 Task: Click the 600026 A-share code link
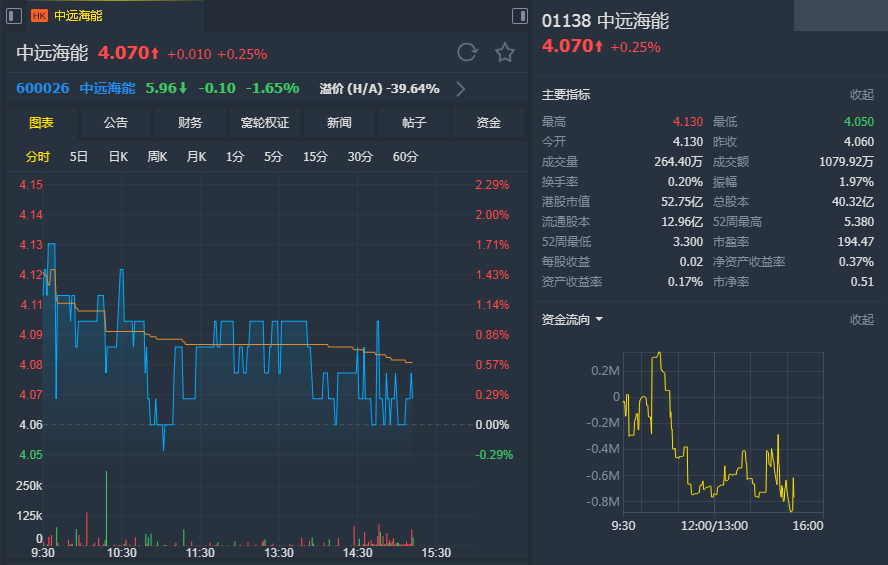pos(42,88)
